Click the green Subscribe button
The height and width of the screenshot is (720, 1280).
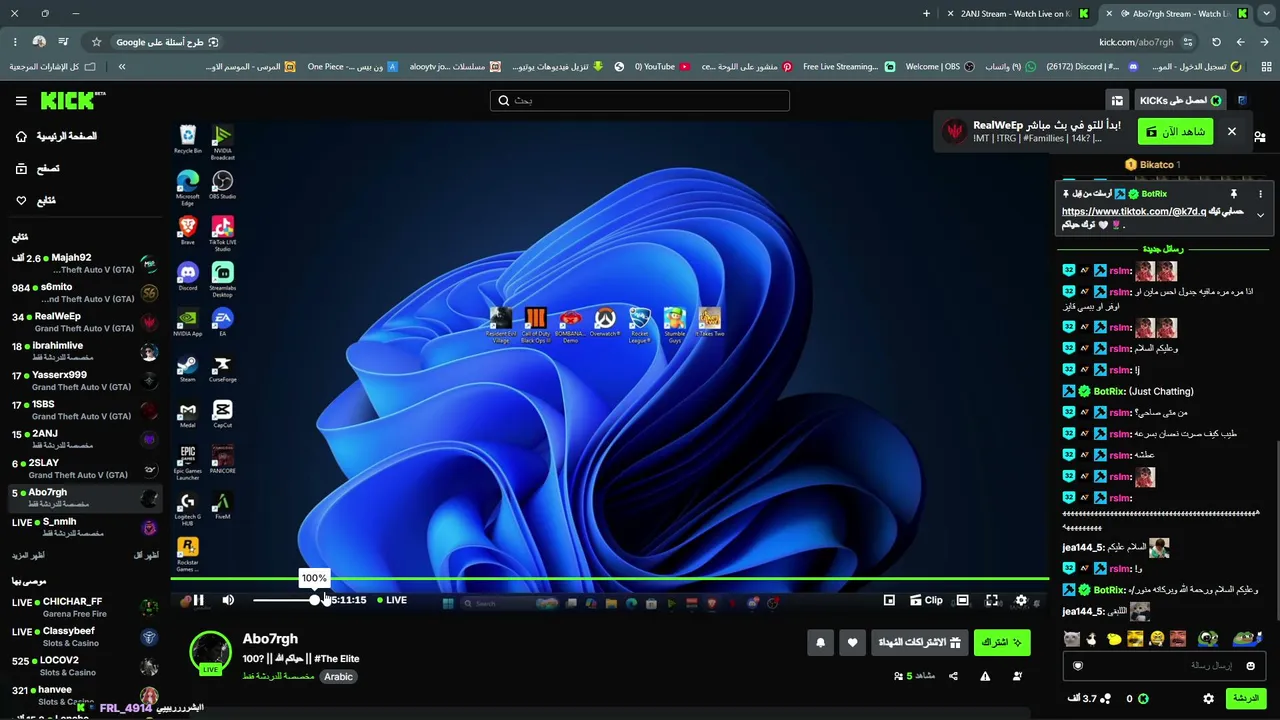click(1001, 642)
